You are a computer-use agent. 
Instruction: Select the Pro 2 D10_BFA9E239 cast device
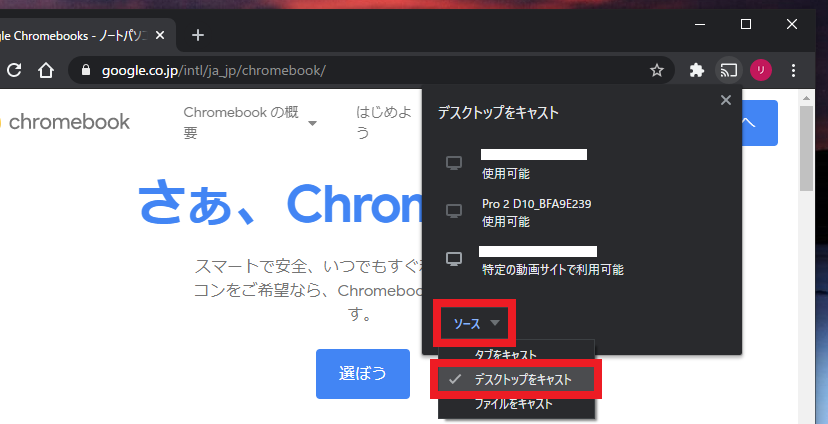536,211
